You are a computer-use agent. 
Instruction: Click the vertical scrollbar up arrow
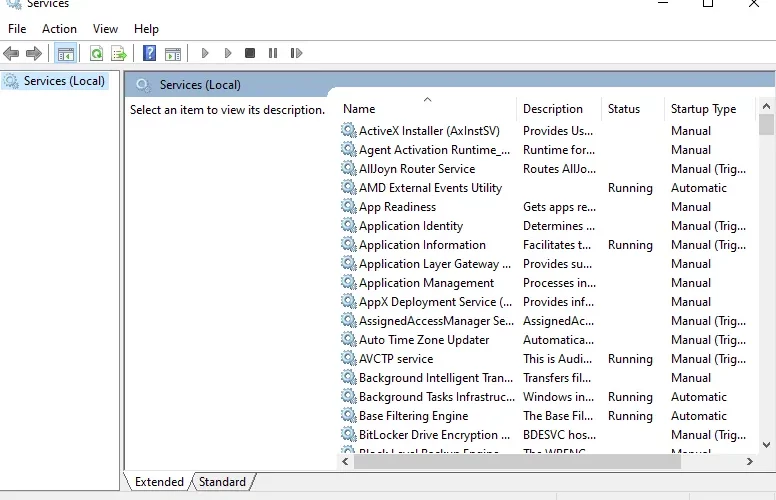click(x=766, y=106)
